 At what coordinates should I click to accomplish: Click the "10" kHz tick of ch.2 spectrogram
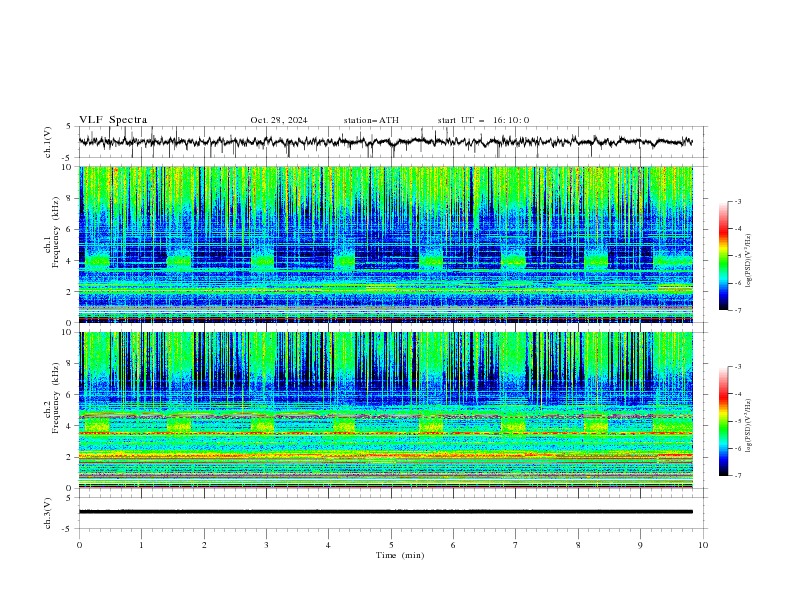coord(68,332)
